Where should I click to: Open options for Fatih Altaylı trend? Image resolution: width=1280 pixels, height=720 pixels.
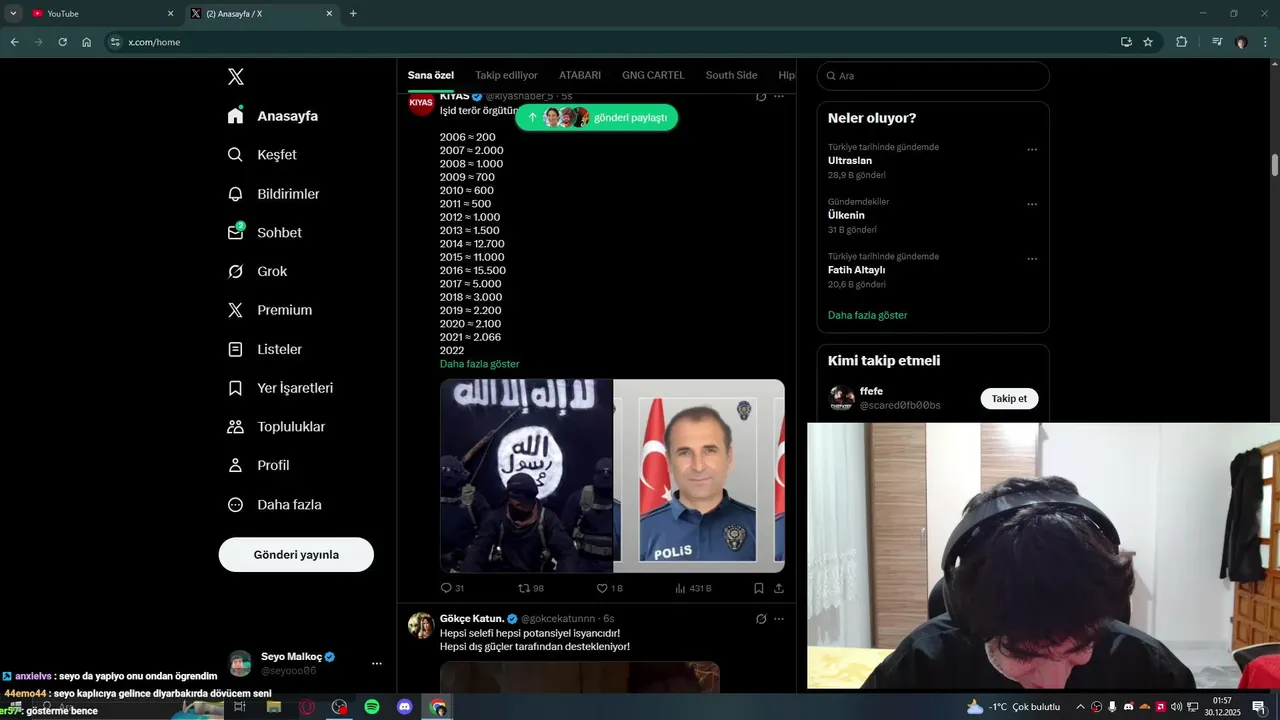(1032, 259)
